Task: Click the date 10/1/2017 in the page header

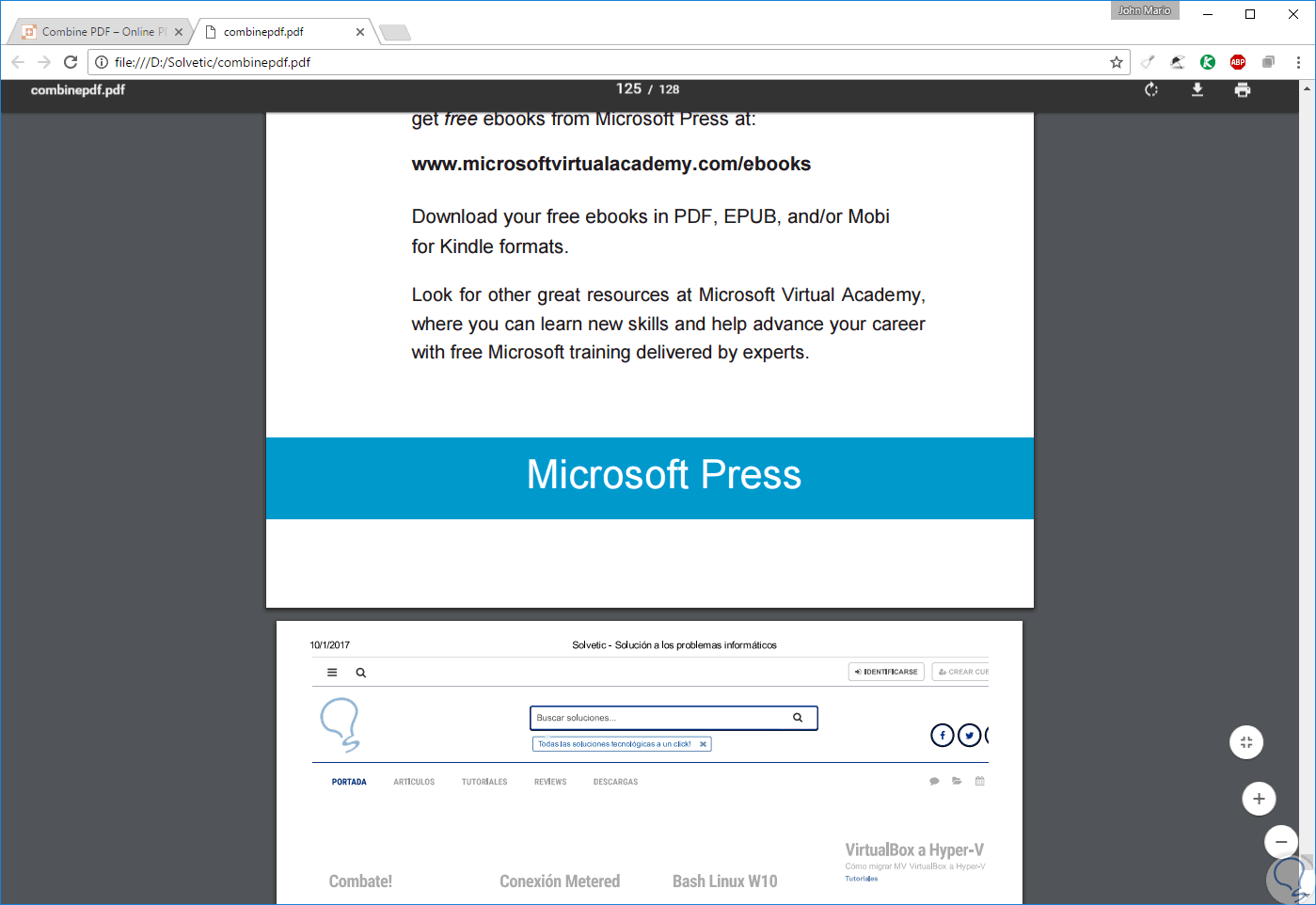Action: [330, 645]
